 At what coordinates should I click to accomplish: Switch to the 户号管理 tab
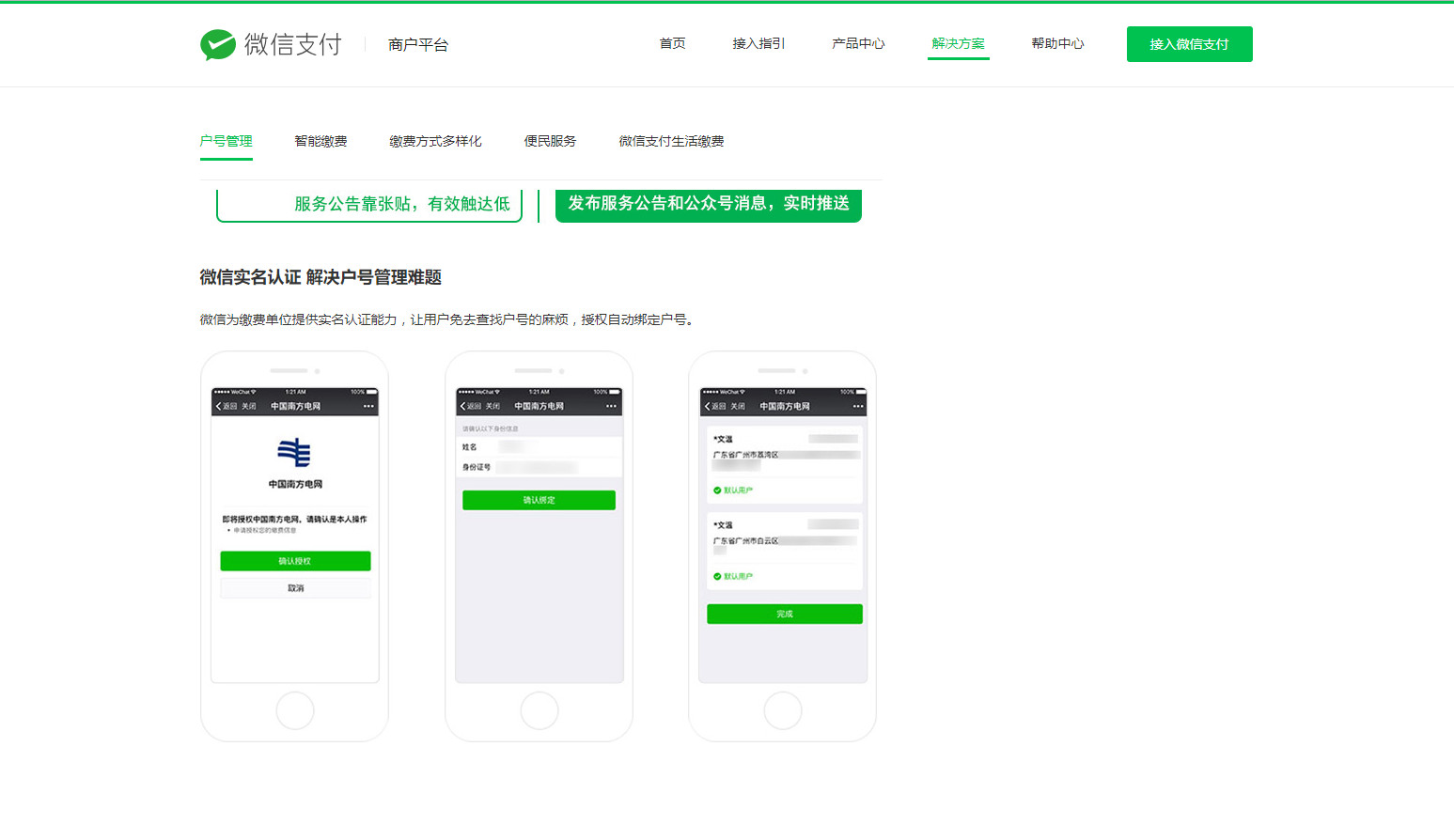click(227, 141)
